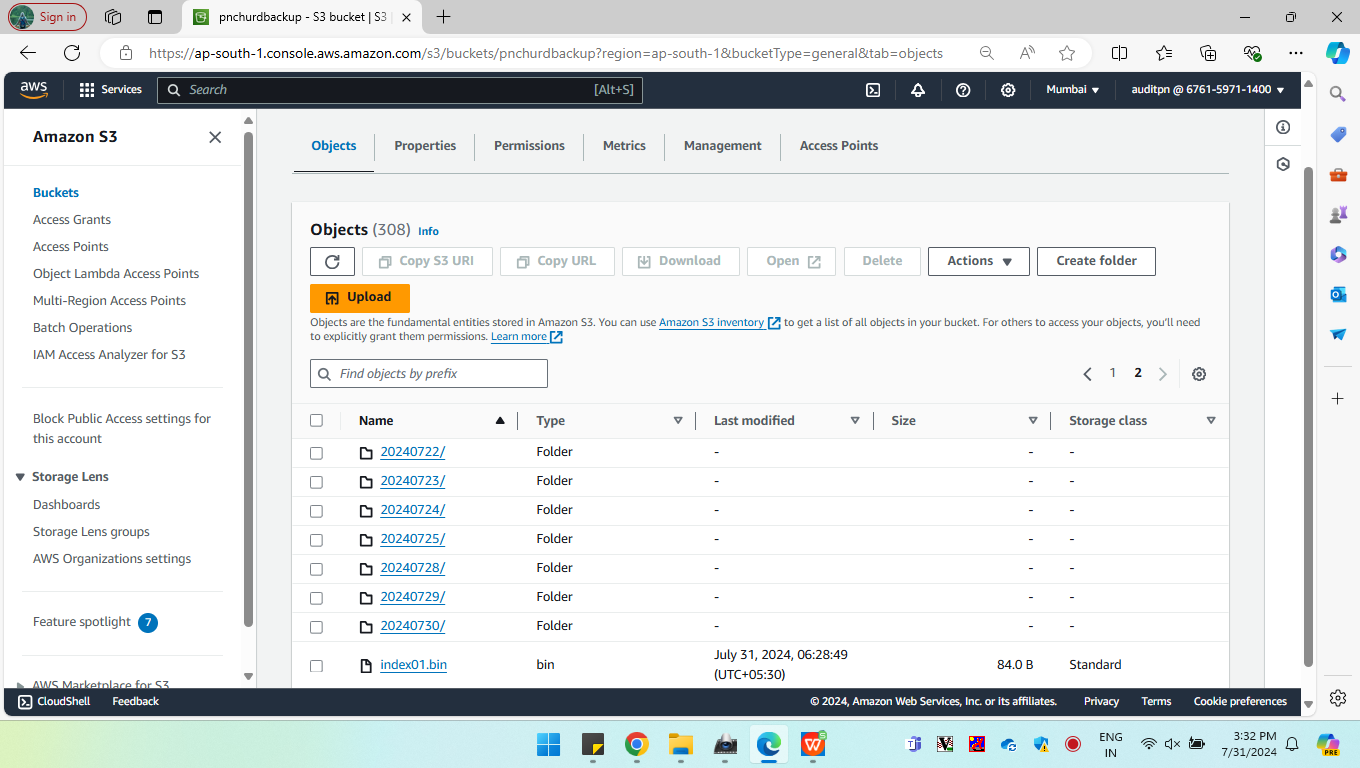Screen dimensions: 1360x768
Task: Click the sidebar panel vertical scrollbar
Action: (249, 380)
